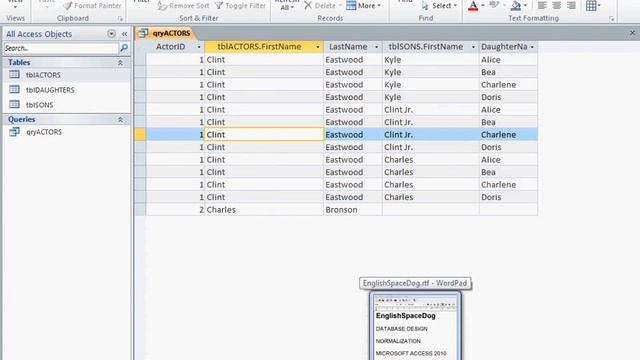
Task: Open the Select dropdown in Find group
Action: [x=439, y=6]
